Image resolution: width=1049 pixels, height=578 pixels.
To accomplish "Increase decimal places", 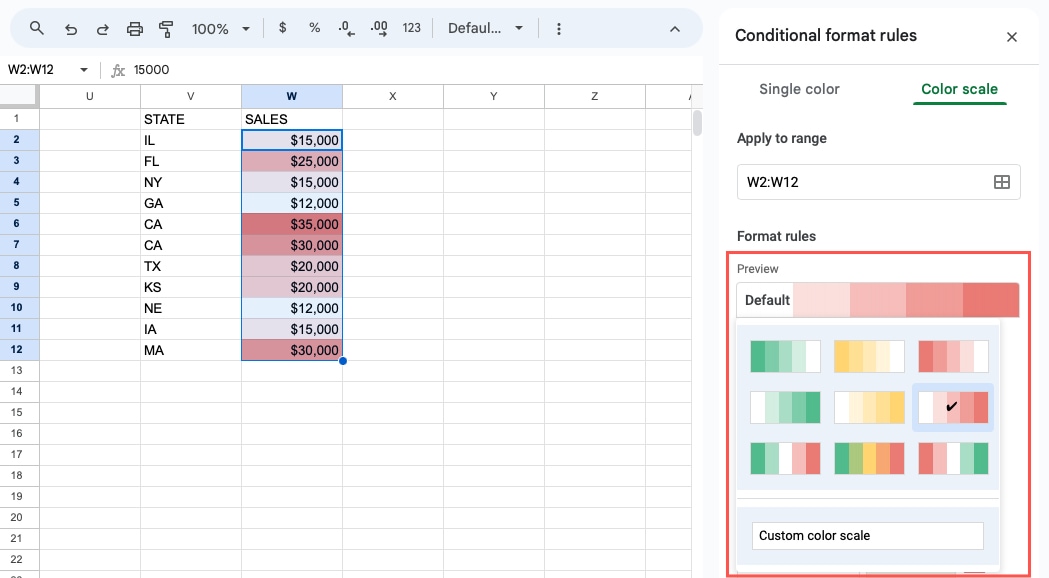I will [379, 28].
